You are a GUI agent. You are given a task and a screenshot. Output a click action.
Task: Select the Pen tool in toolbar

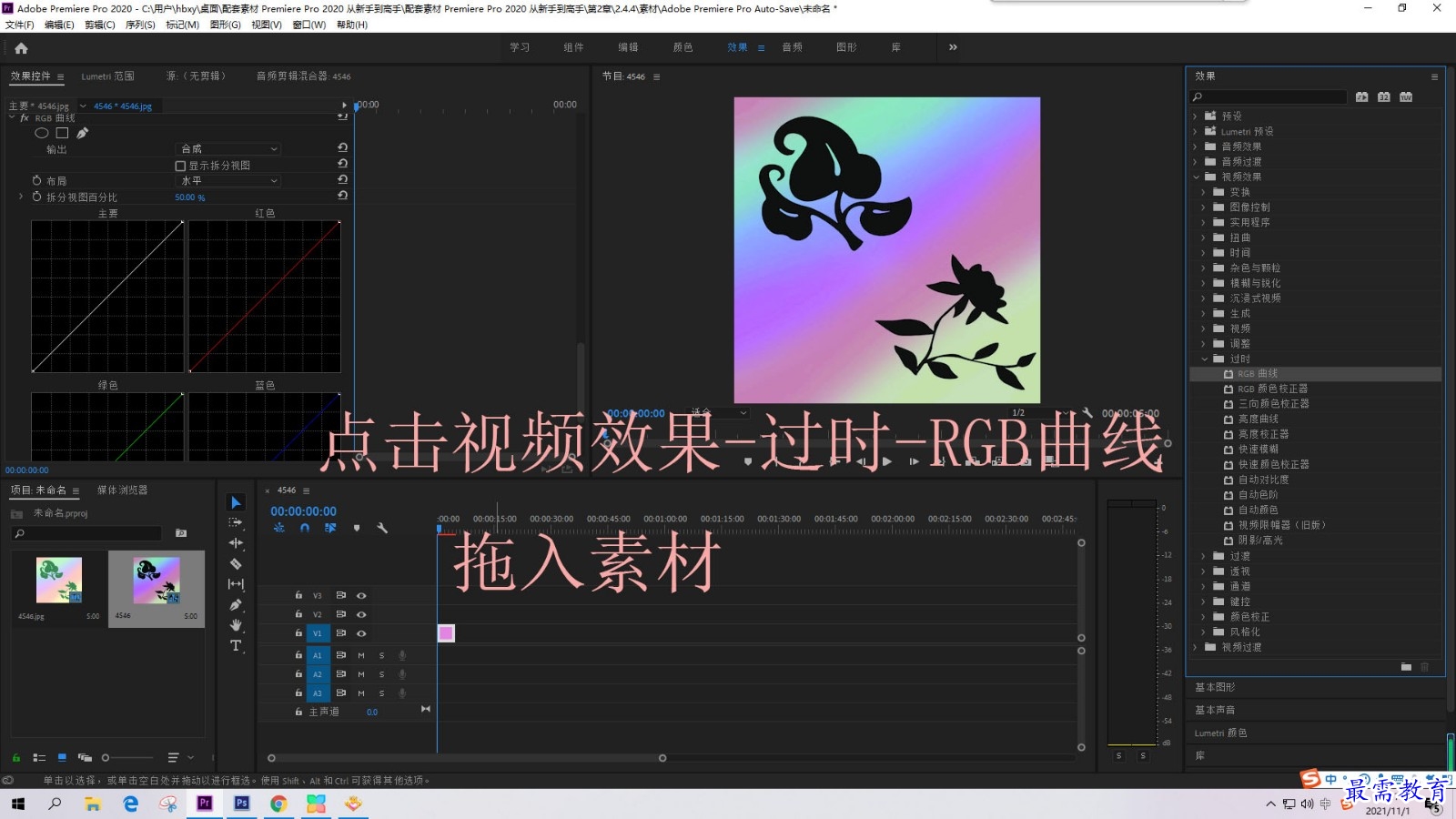(236, 605)
